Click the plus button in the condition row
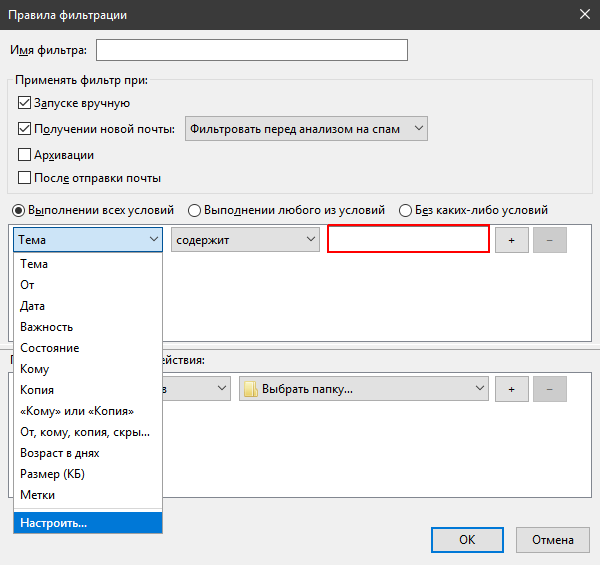Viewport: 600px width, 565px height. point(511,240)
